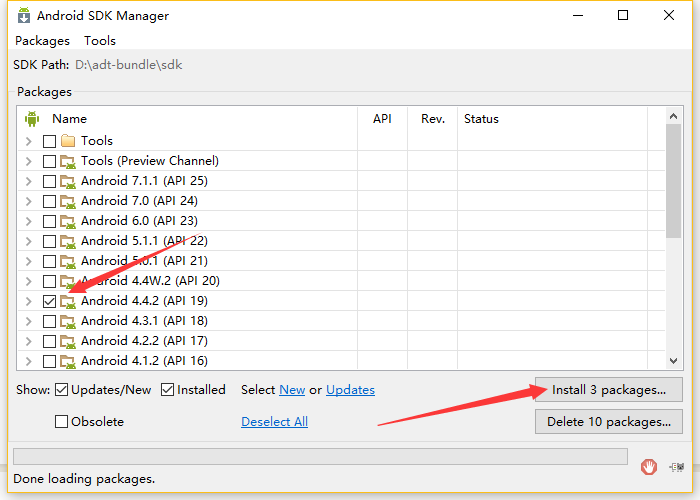Viewport: 700px width, 500px height.
Task: Expand the Android 4.2.2 (API 17) row
Action: click(x=29, y=341)
